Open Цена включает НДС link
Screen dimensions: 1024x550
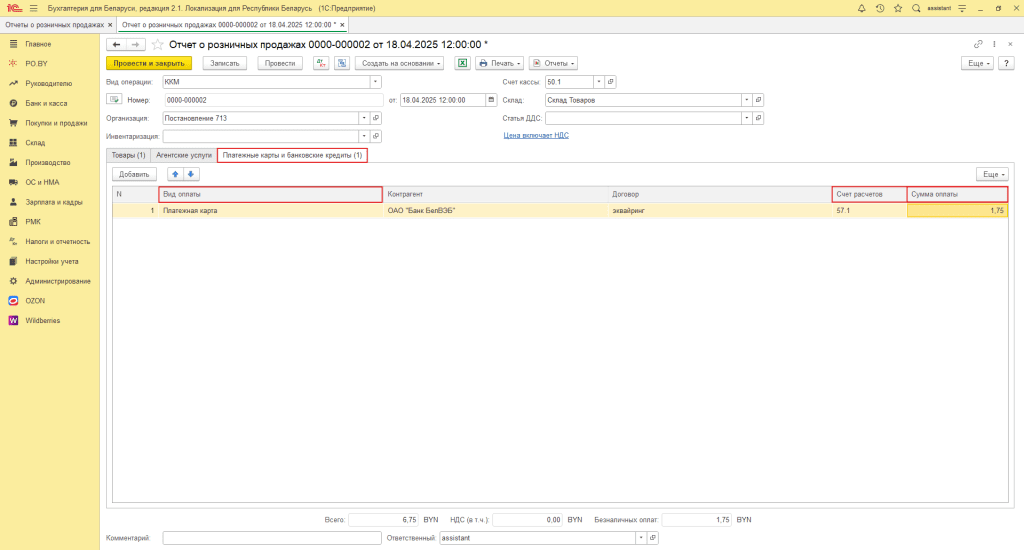click(536, 135)
